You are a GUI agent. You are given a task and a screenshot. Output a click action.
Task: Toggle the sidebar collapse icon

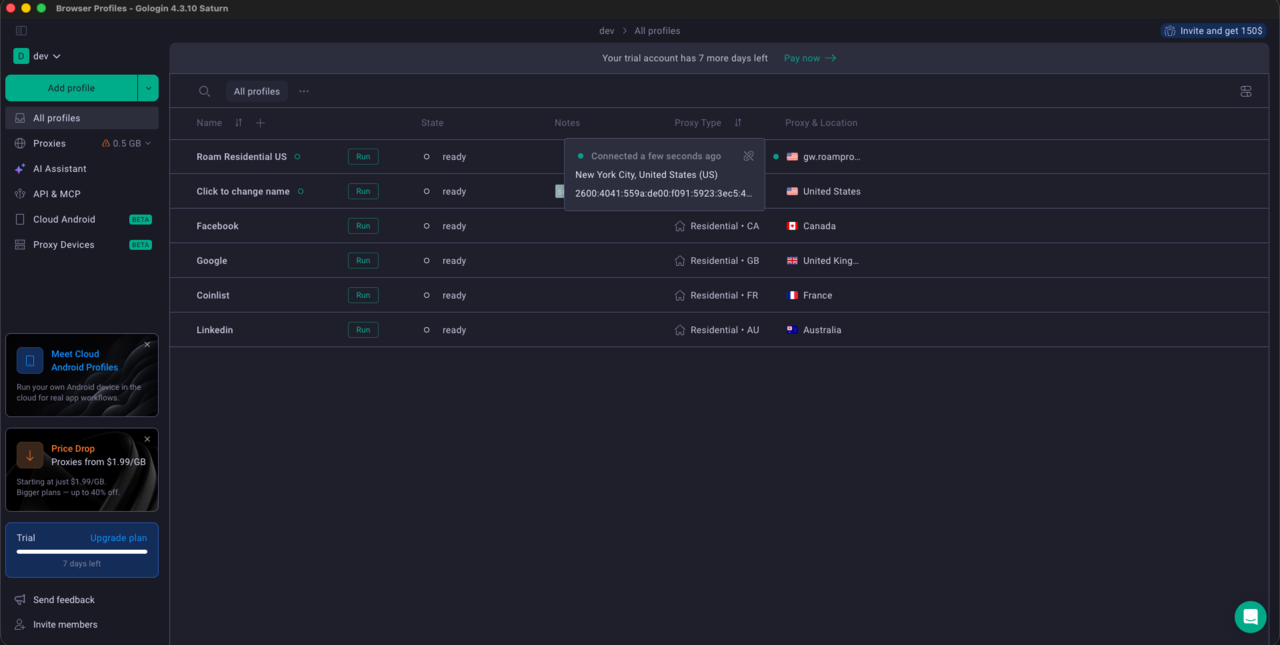coord(21,31)
